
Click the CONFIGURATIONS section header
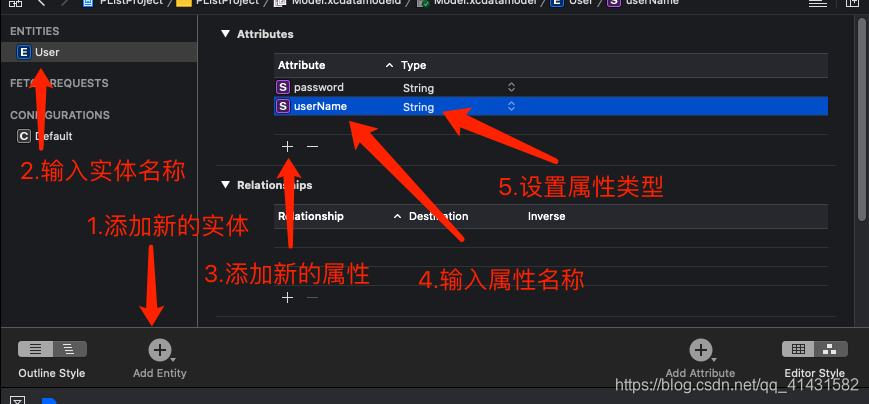(x=60, y=115)
